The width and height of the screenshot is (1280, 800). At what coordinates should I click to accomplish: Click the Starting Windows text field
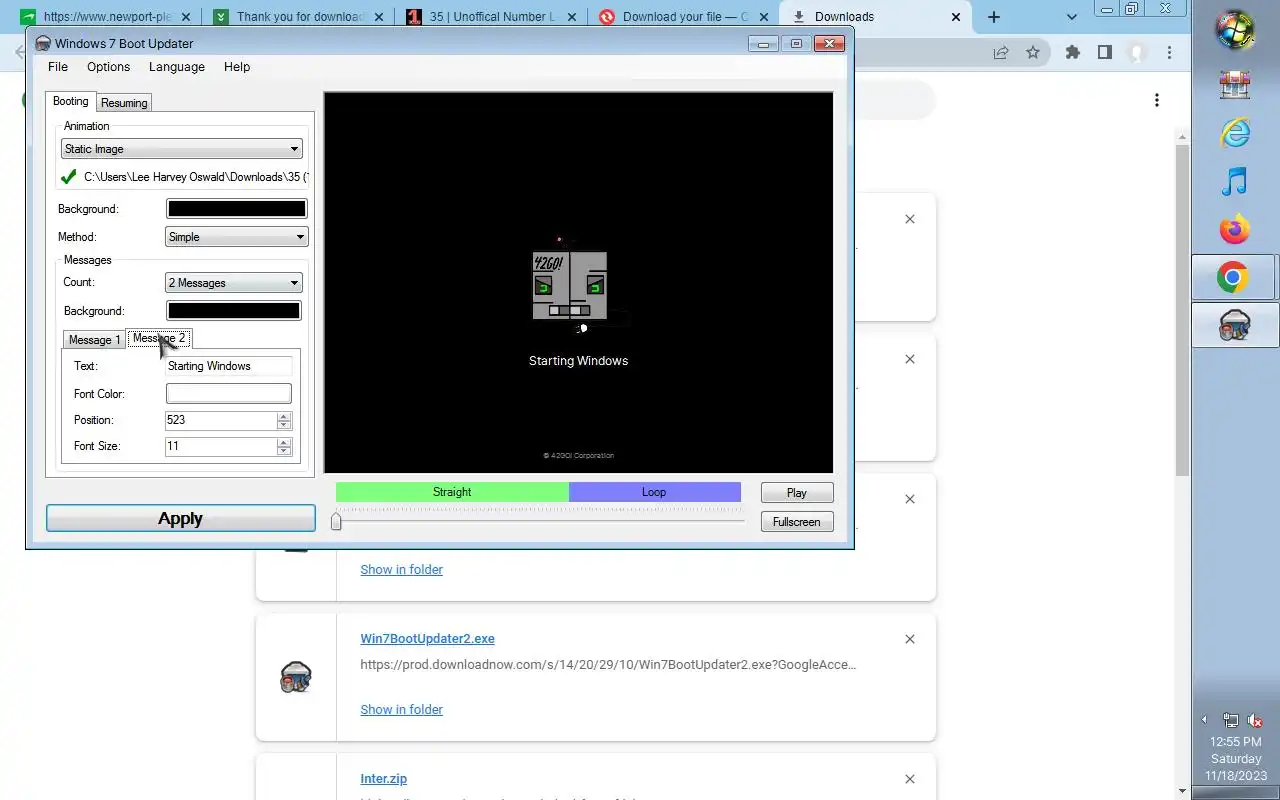pos(228,366)
